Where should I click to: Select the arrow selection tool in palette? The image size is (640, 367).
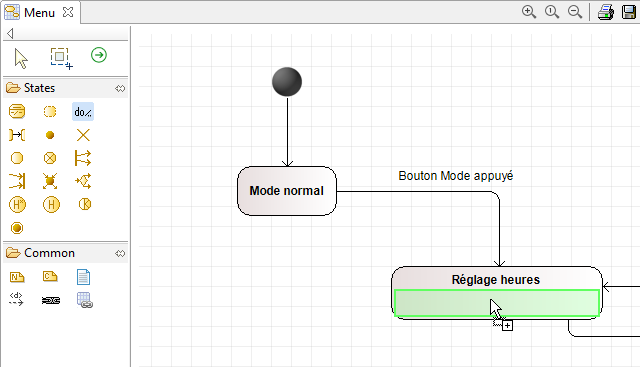pos(20,58)
